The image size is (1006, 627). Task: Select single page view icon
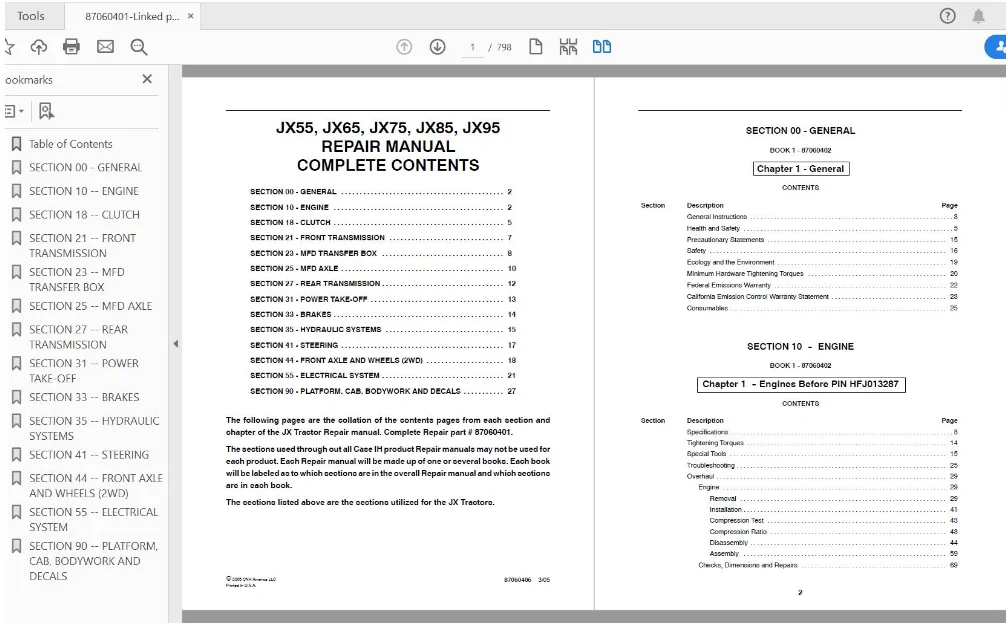coord(536,47)
